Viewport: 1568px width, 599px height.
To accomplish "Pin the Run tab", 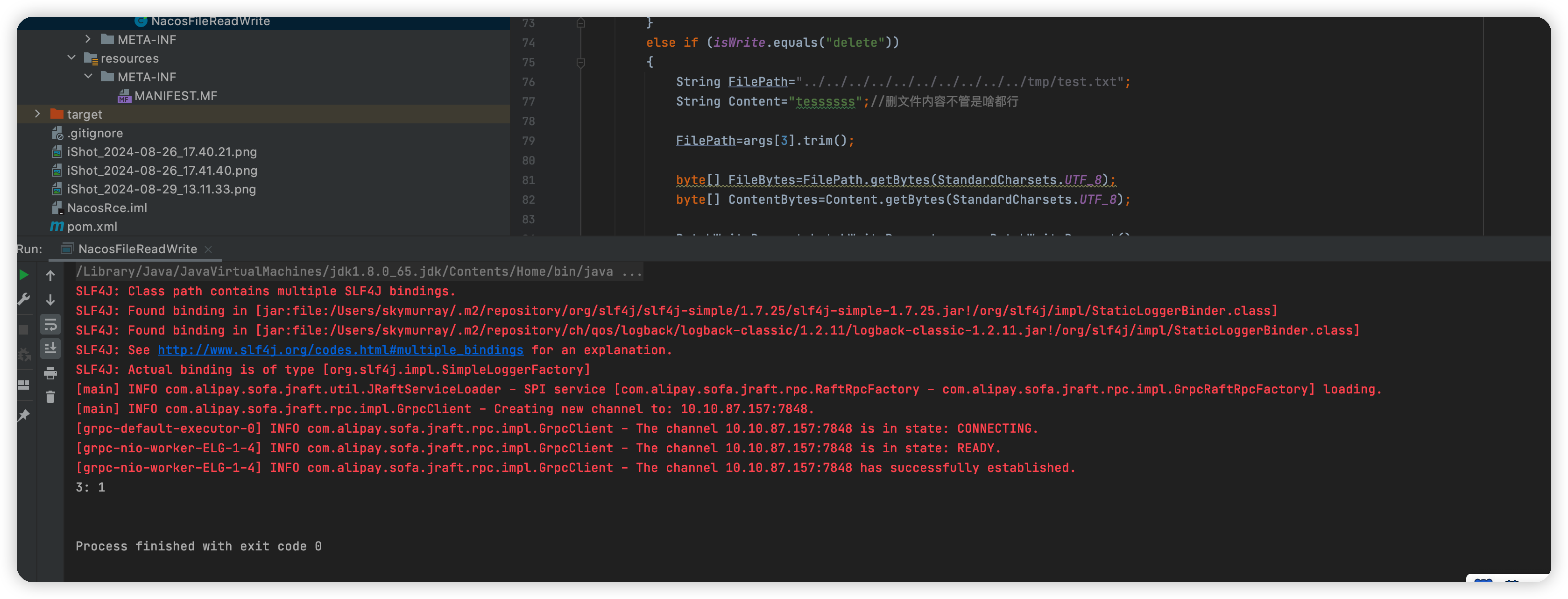I will (x=23, y=415).
